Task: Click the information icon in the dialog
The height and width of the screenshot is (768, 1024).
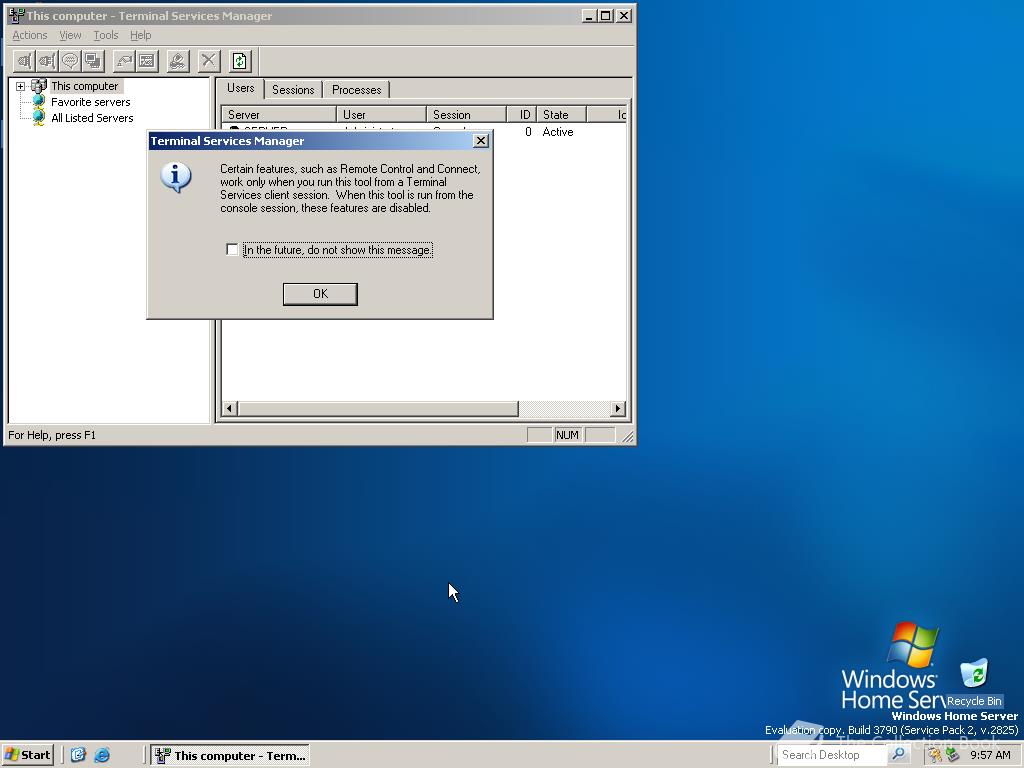Action: (x=176, y=177)
